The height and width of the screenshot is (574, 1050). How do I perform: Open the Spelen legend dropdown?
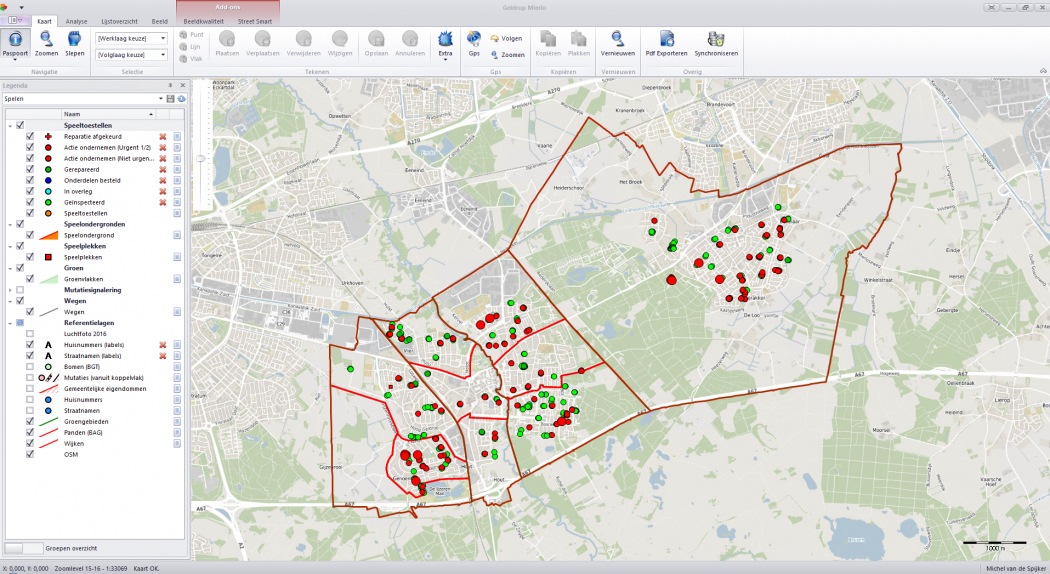tap(160, 99)
